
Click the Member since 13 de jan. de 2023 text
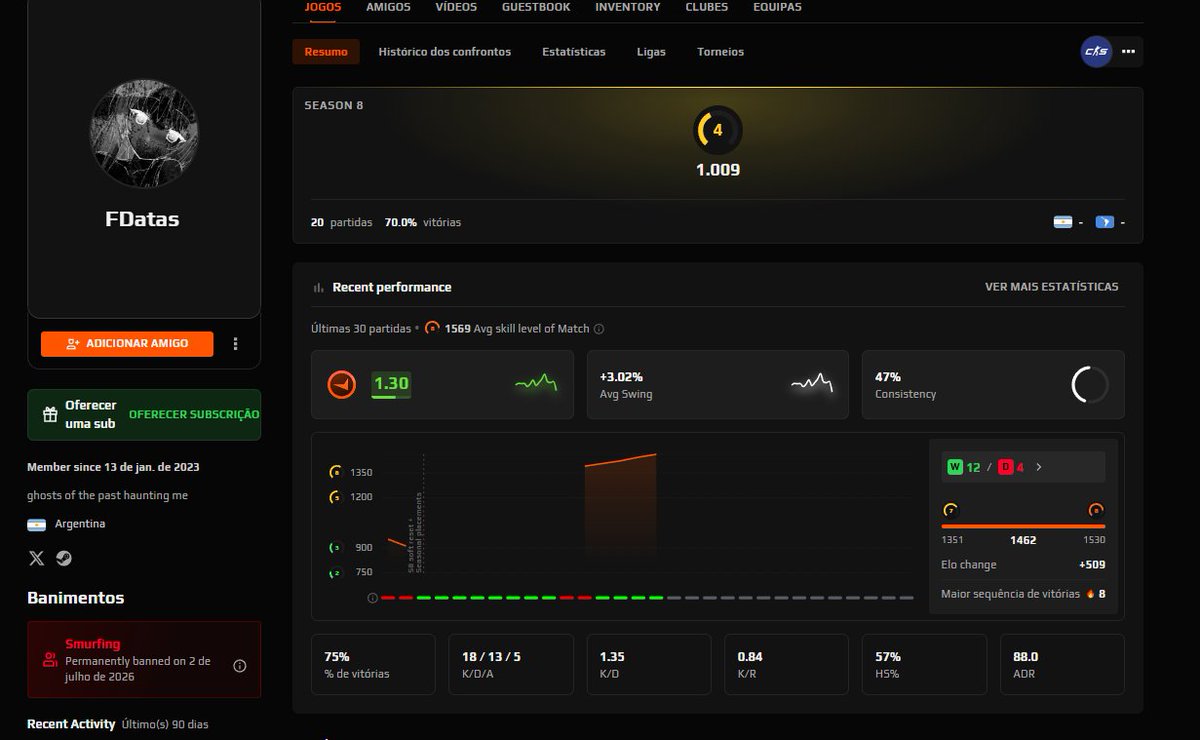(x=113, y=467)
